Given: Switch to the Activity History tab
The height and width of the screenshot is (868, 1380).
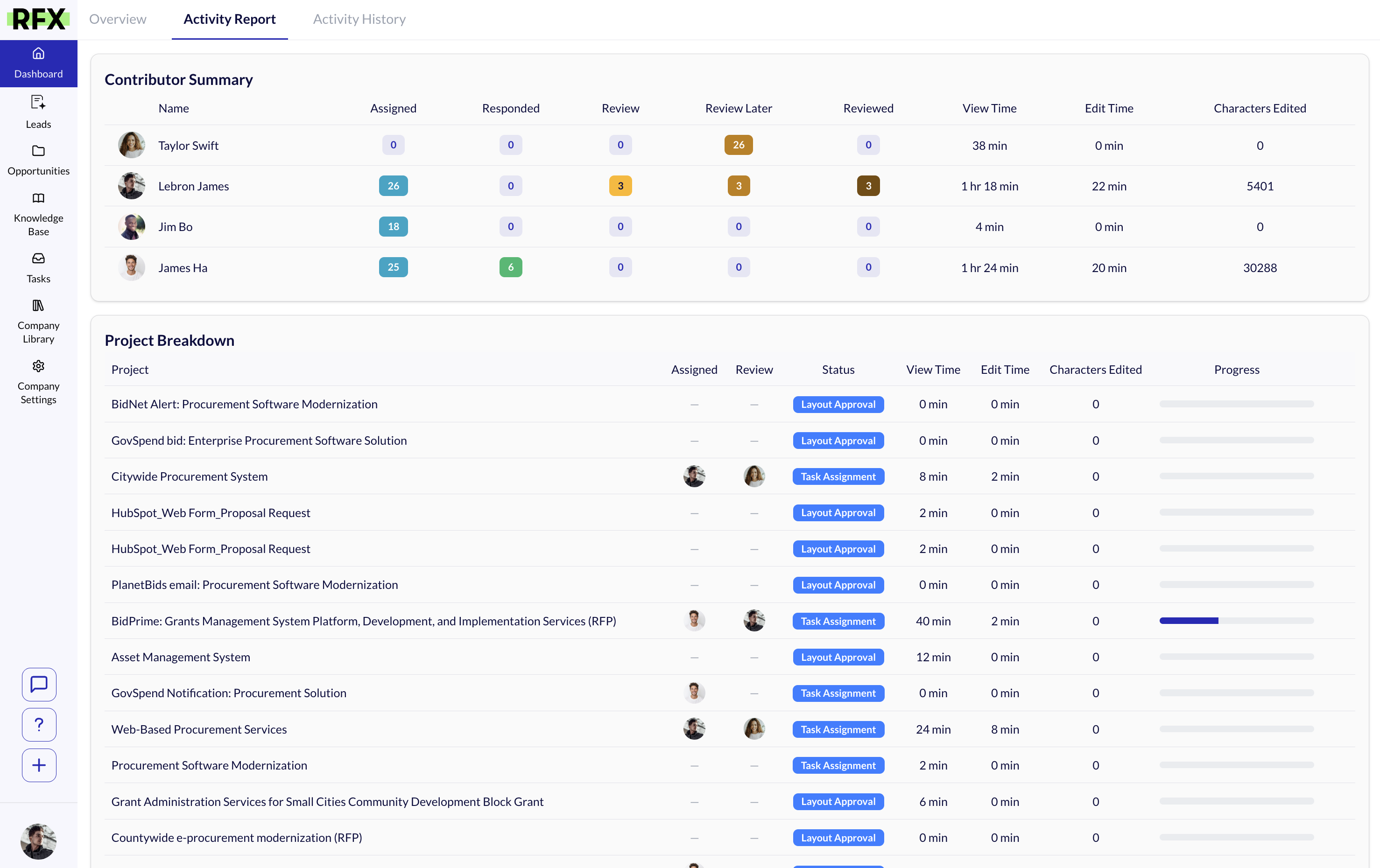Looking at the screenshot, I should tap(359, 19).
